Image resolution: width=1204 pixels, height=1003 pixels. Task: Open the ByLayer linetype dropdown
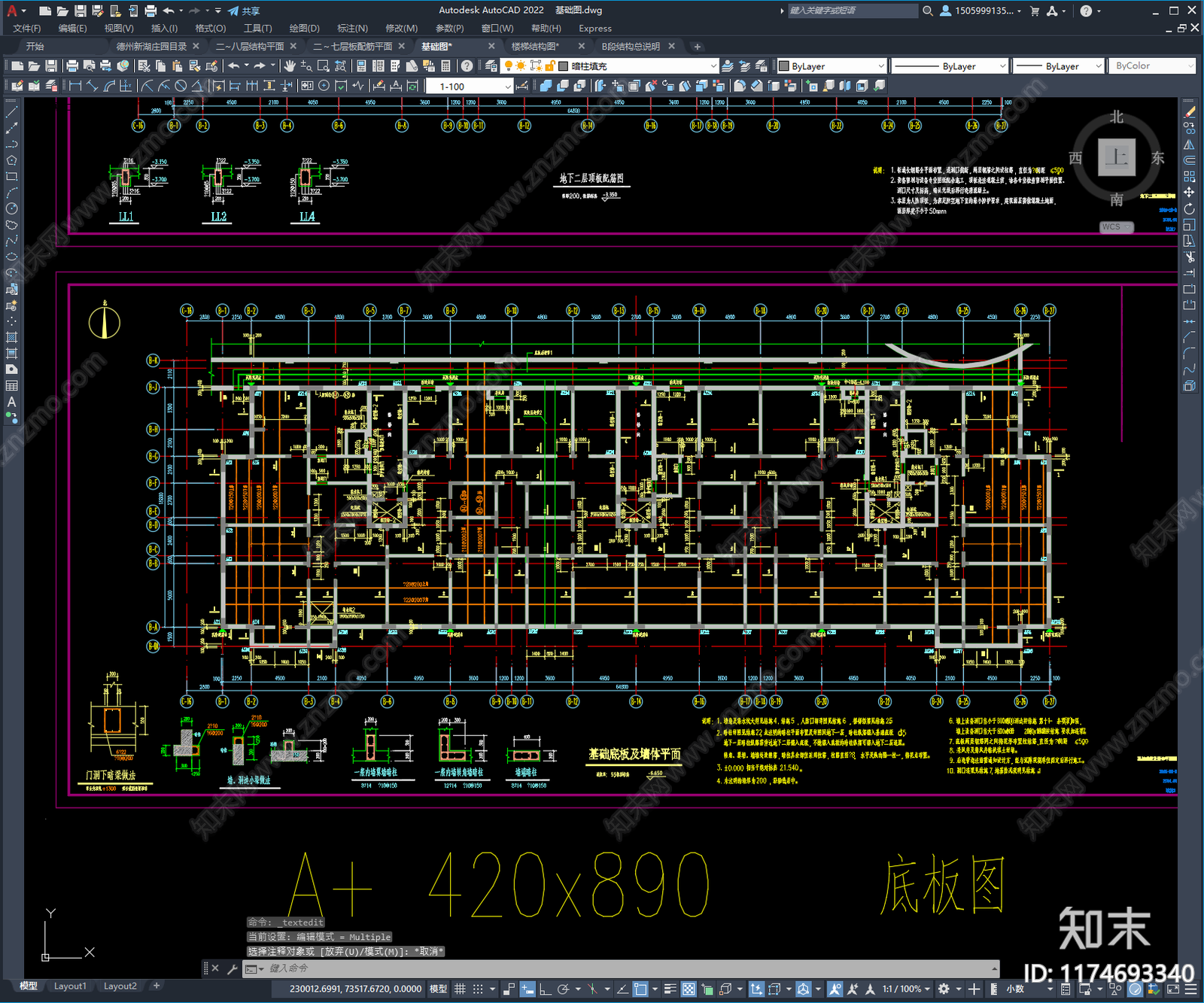coord(949,66)
